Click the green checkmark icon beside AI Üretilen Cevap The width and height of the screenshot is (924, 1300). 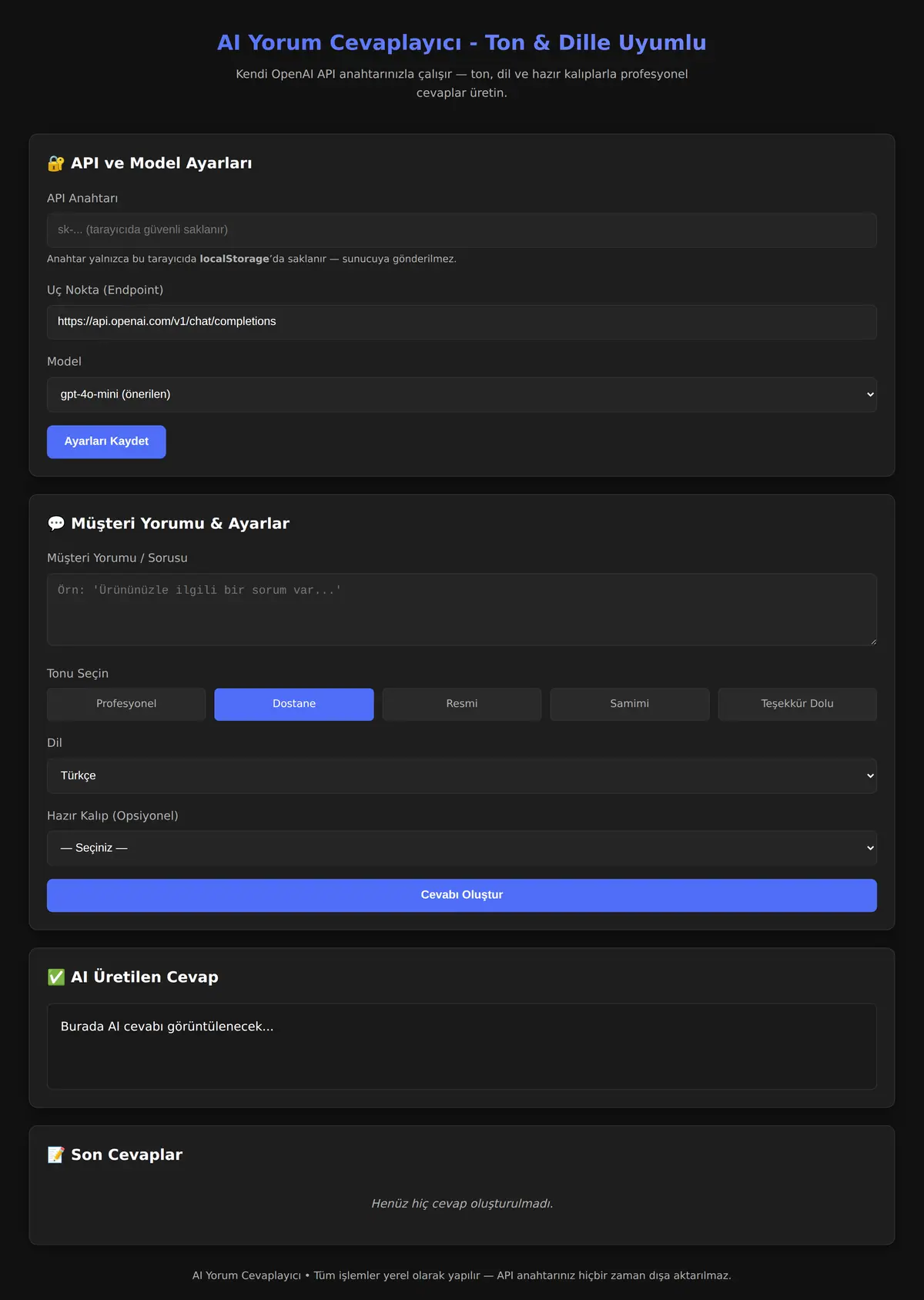(x=55, y=977)
